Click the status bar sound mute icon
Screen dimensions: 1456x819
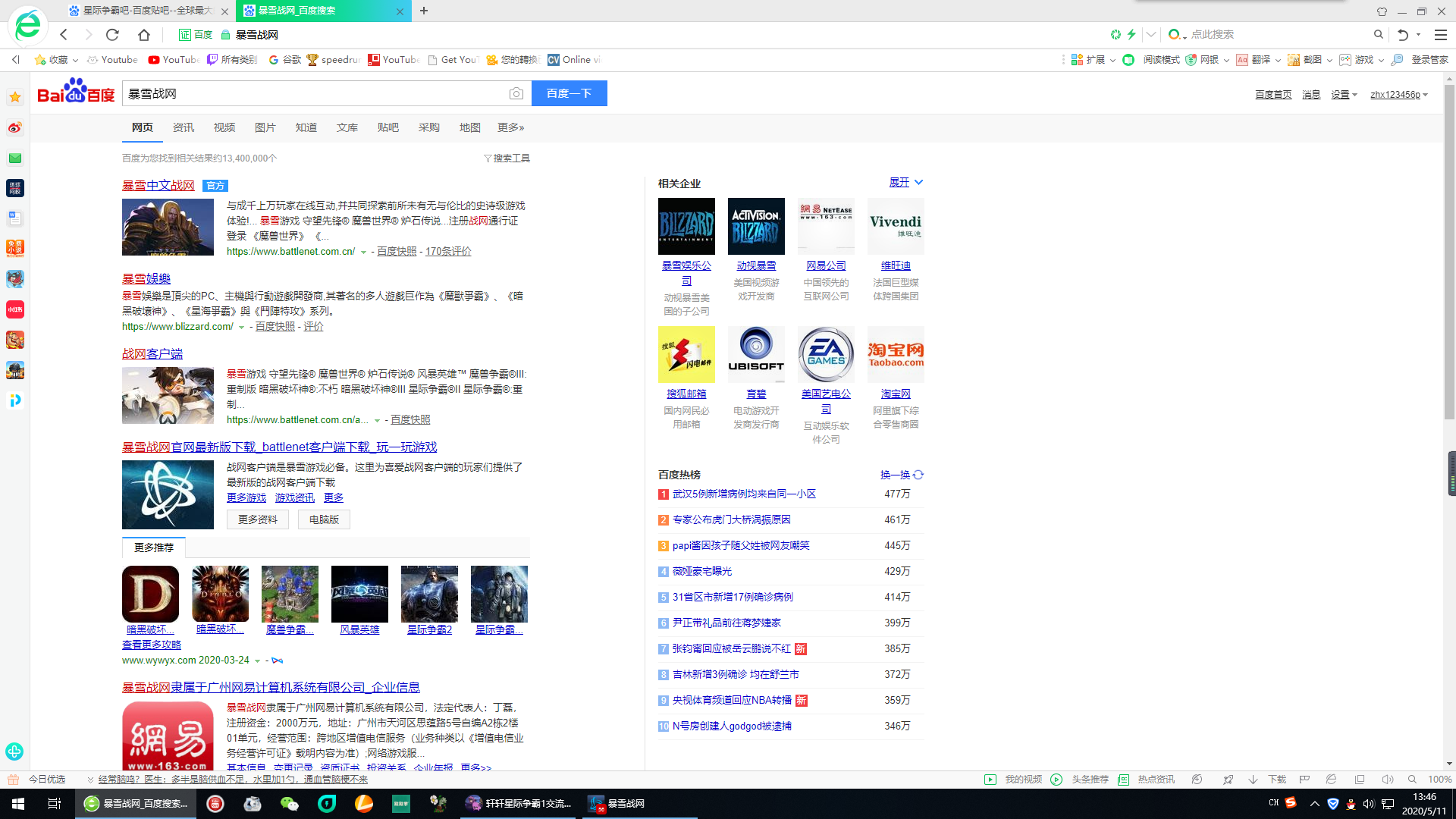click(x=1388, y=780)
